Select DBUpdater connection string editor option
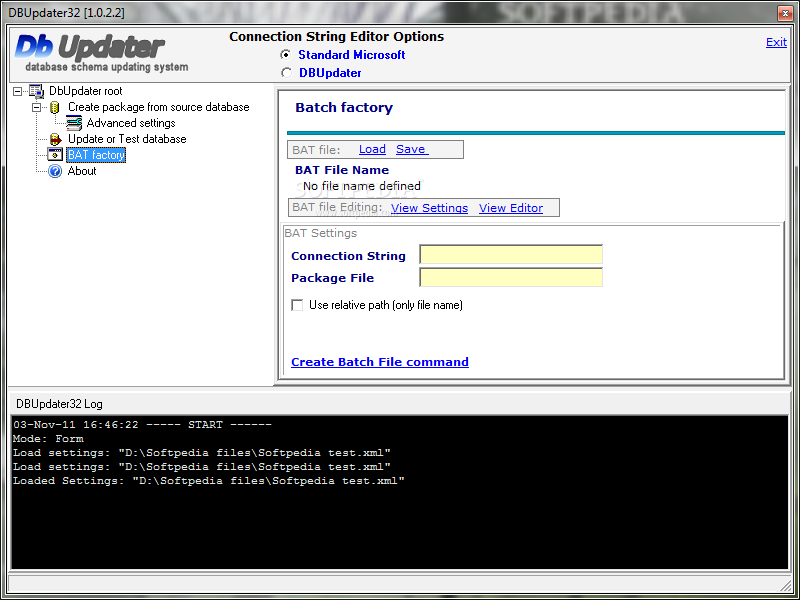The image size is (800, 600). point(286,73)
